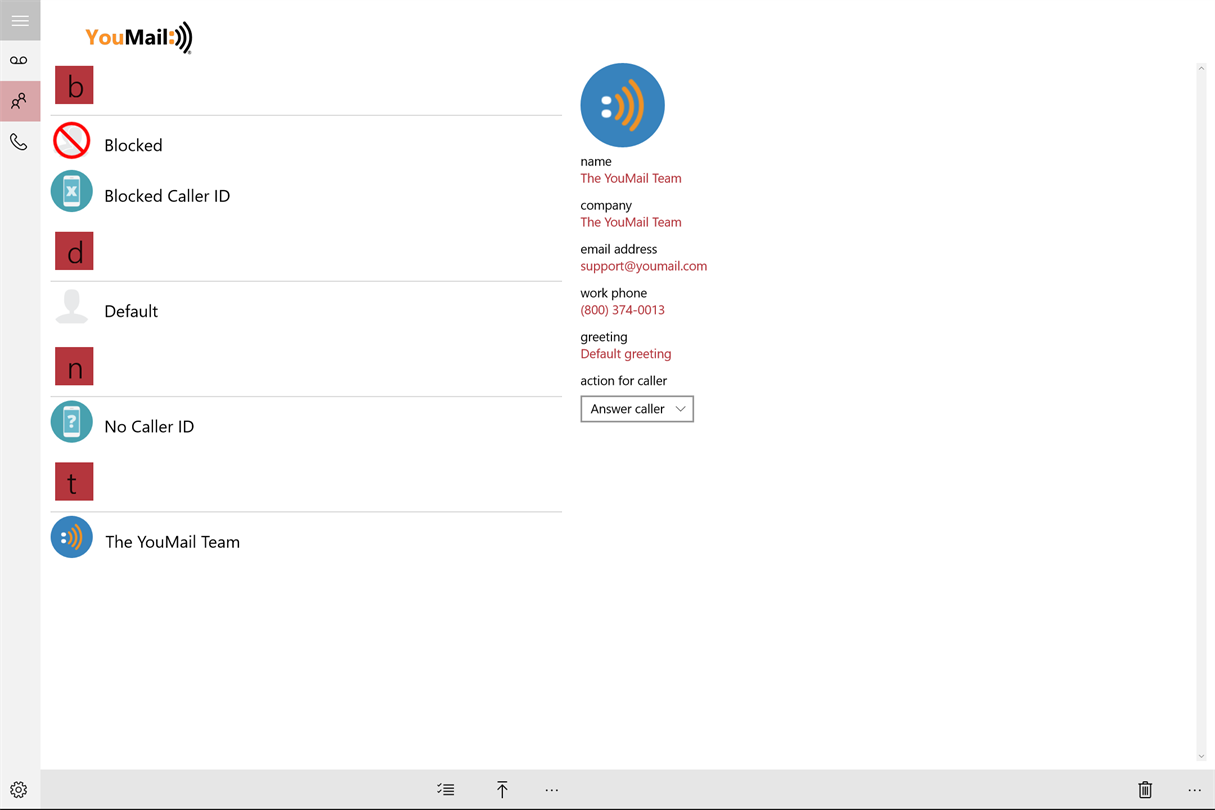Open center toolbar more options ellipsis

click(x=552, y=790)
